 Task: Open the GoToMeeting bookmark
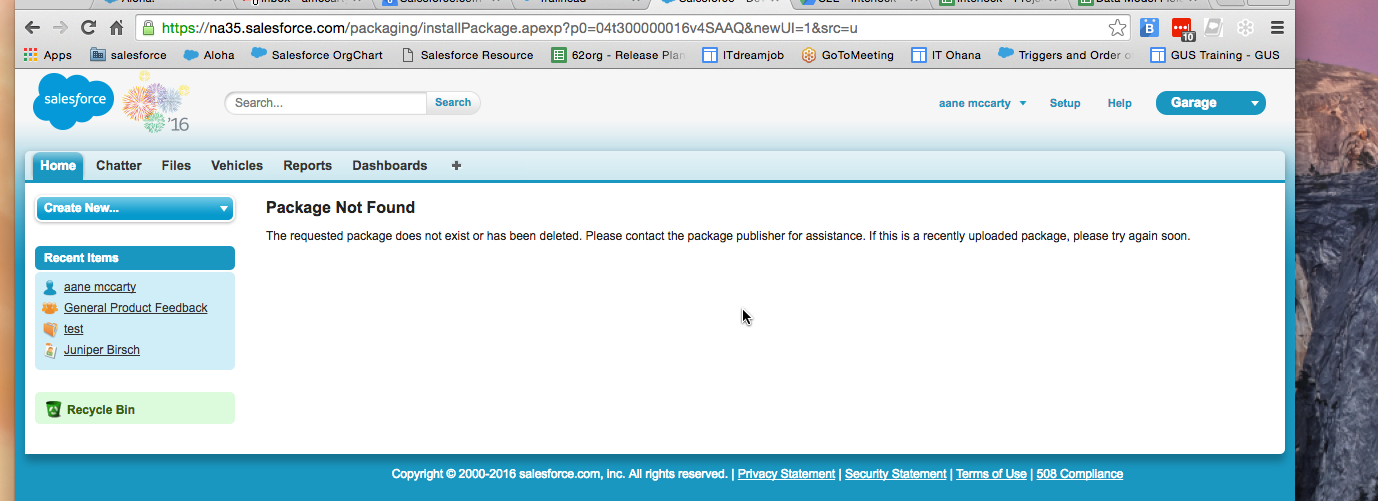click(848, 55)
